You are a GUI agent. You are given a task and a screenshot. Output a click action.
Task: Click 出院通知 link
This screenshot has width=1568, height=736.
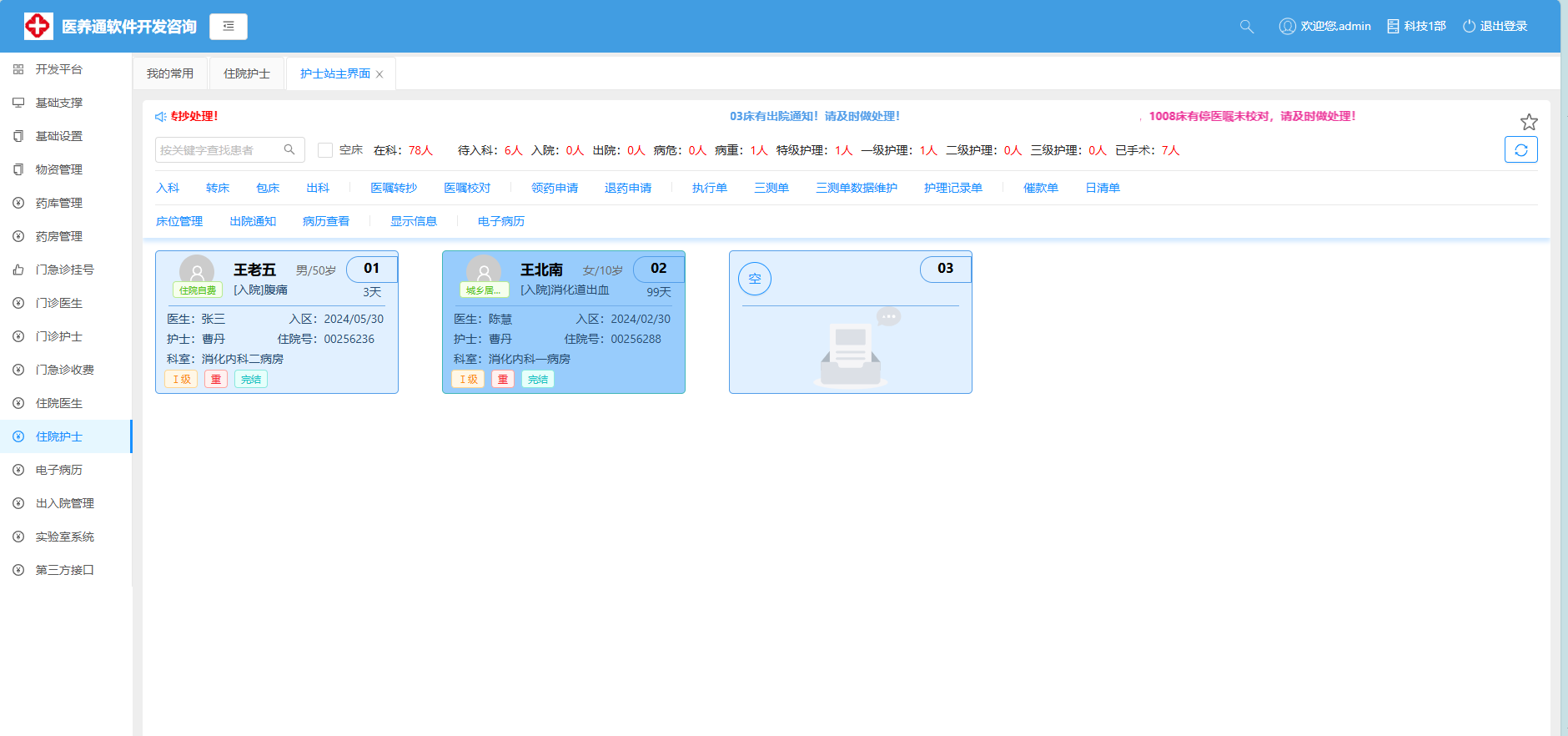[253, 221]
